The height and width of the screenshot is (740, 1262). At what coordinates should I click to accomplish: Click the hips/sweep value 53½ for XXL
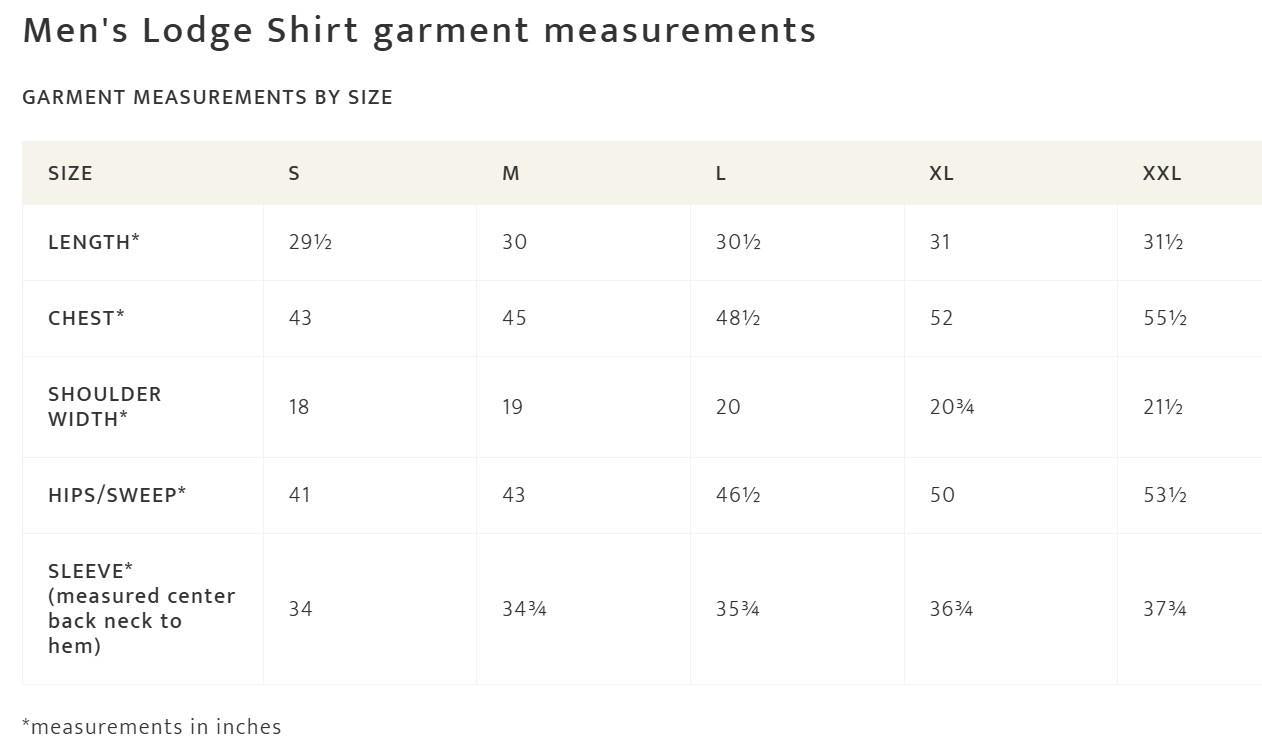(x=1165, y=495)
